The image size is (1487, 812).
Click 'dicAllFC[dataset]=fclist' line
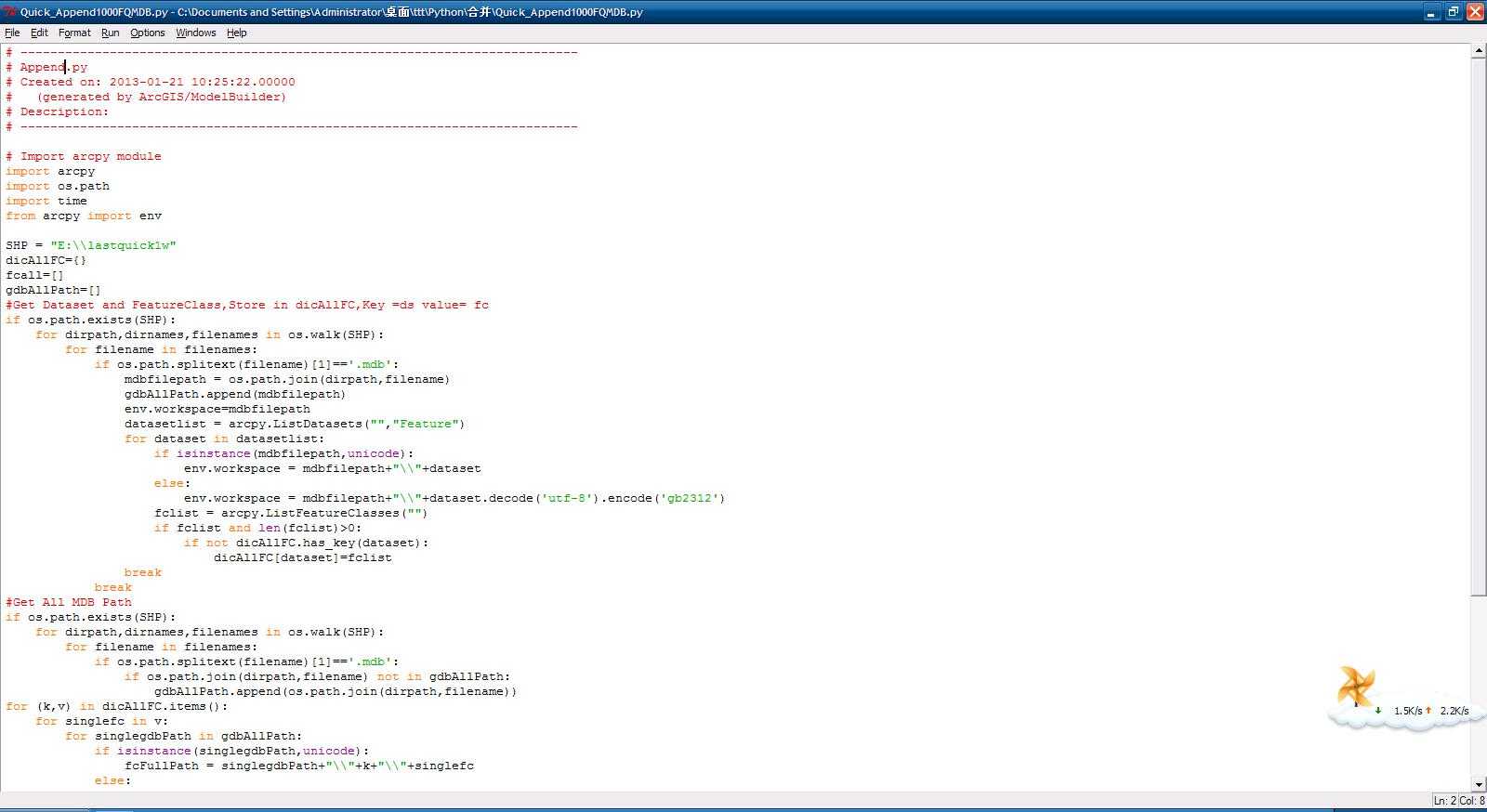pos(303,557)
